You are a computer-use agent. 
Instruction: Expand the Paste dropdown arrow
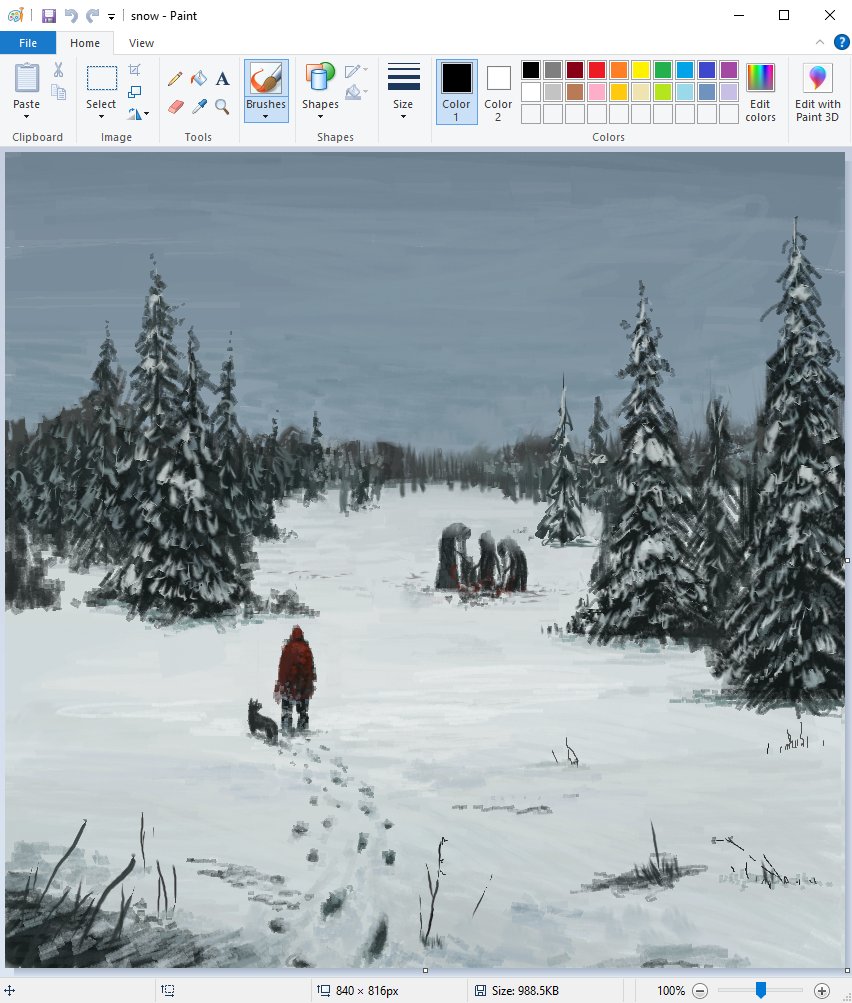coord(26,116)
